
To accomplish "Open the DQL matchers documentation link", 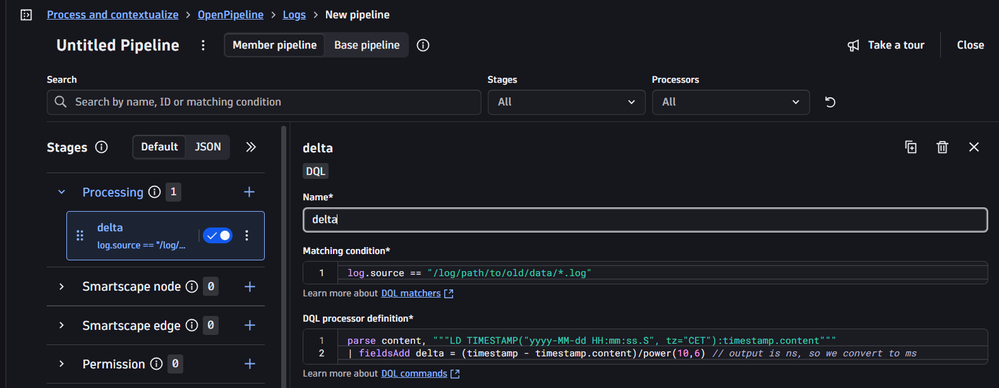I will [417, 294].
